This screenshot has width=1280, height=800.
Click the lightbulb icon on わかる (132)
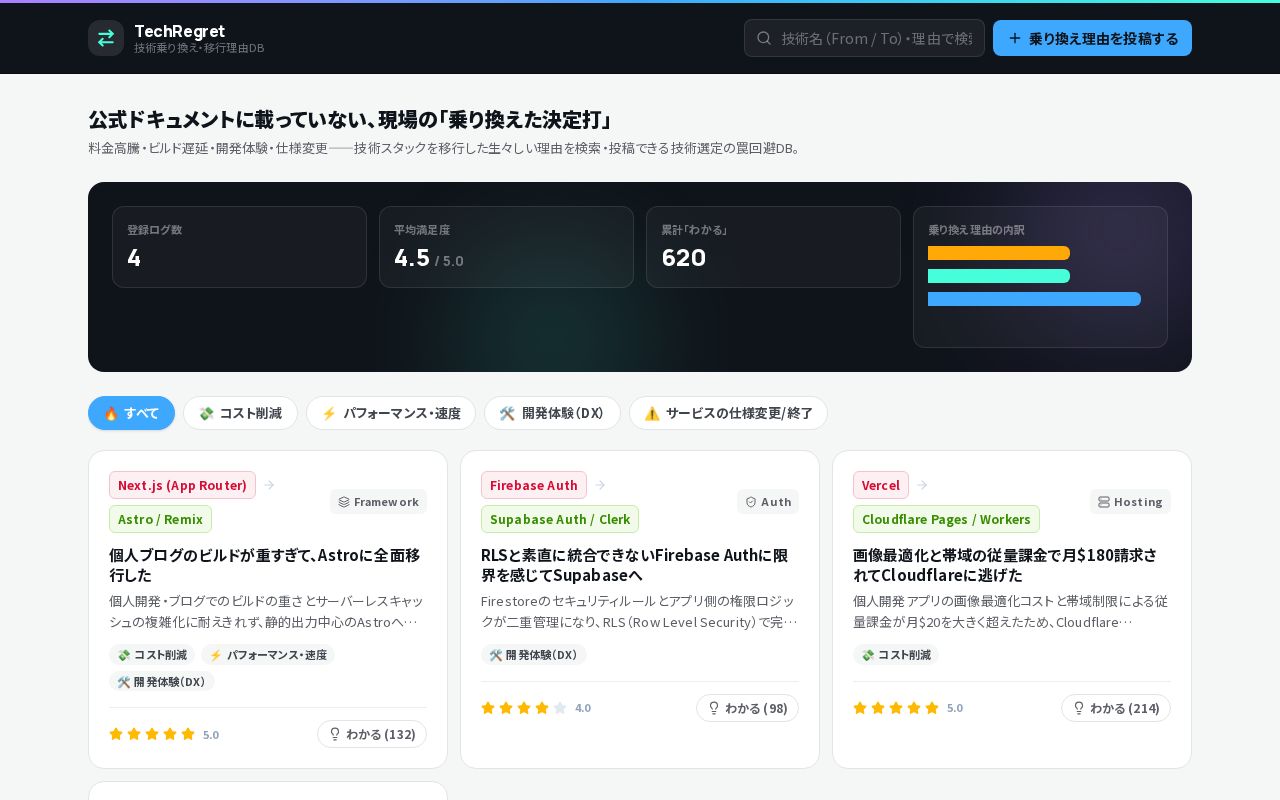pyautogui.click(x=335, y=734)
